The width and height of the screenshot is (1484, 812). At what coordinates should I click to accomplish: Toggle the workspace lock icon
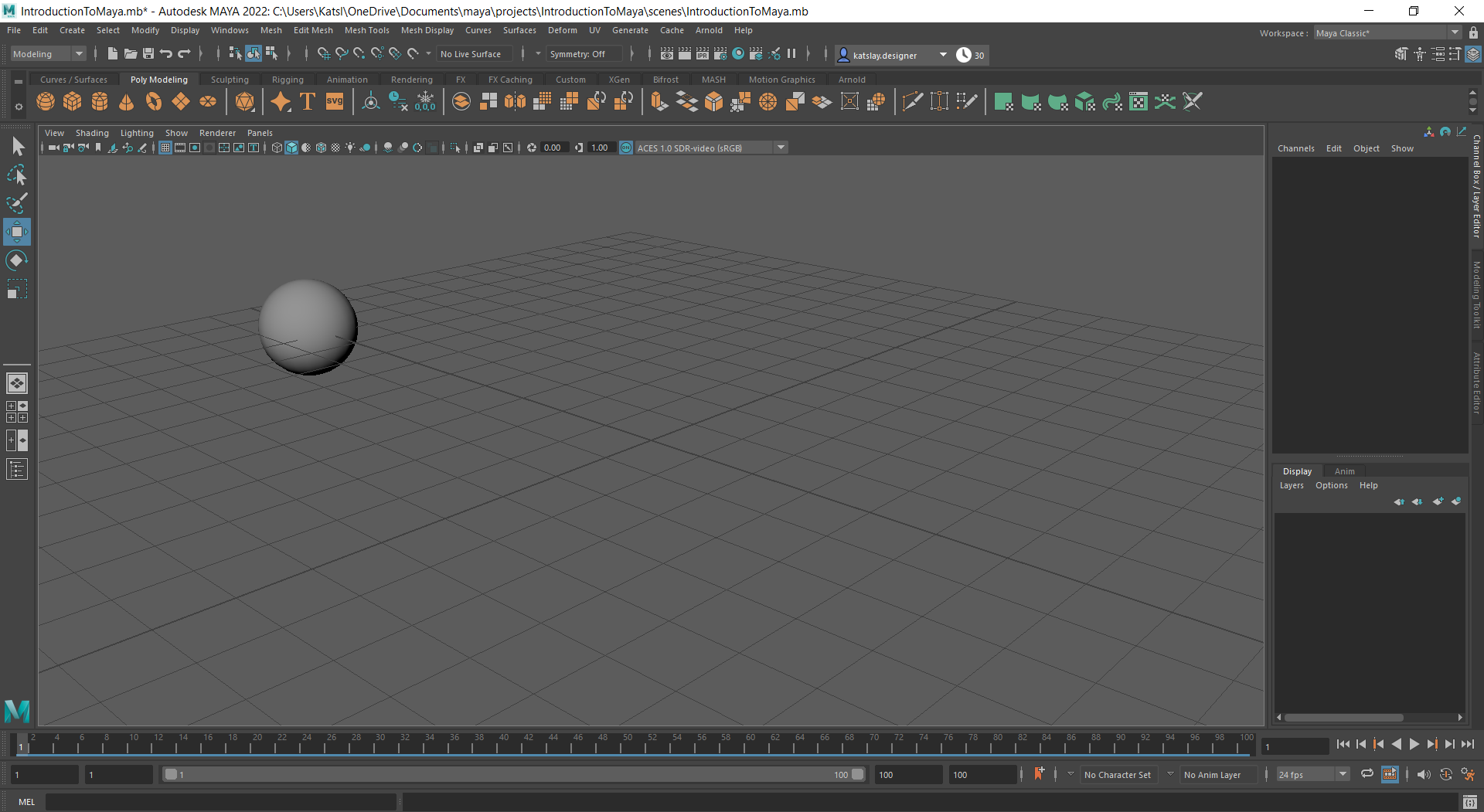click(x=1473, y=33)
